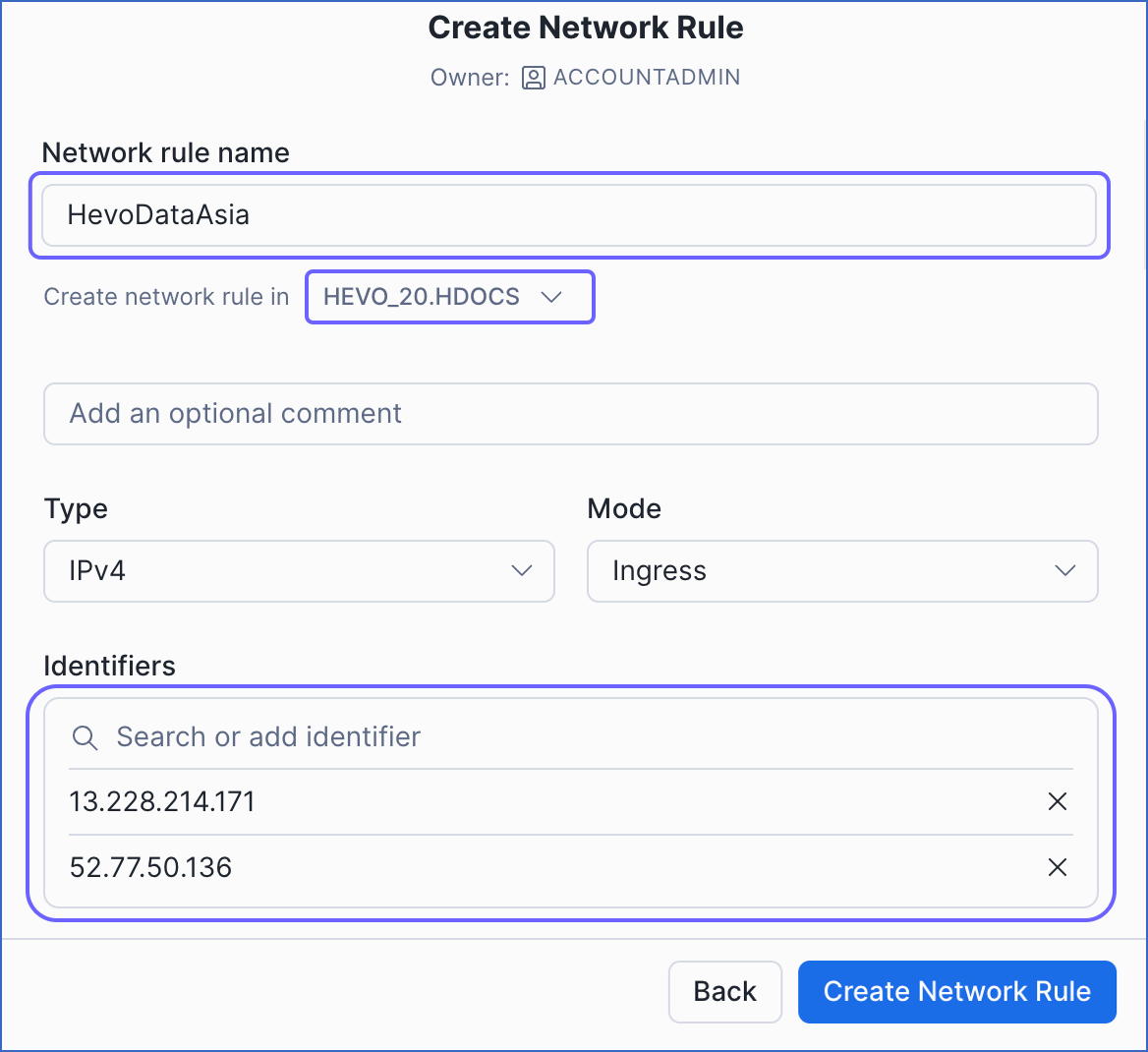The width and height of the screenshot is (1148, 1052).
Task: Select the 52.77.50.136 identifier entry
Action: (x=151, y=867)
